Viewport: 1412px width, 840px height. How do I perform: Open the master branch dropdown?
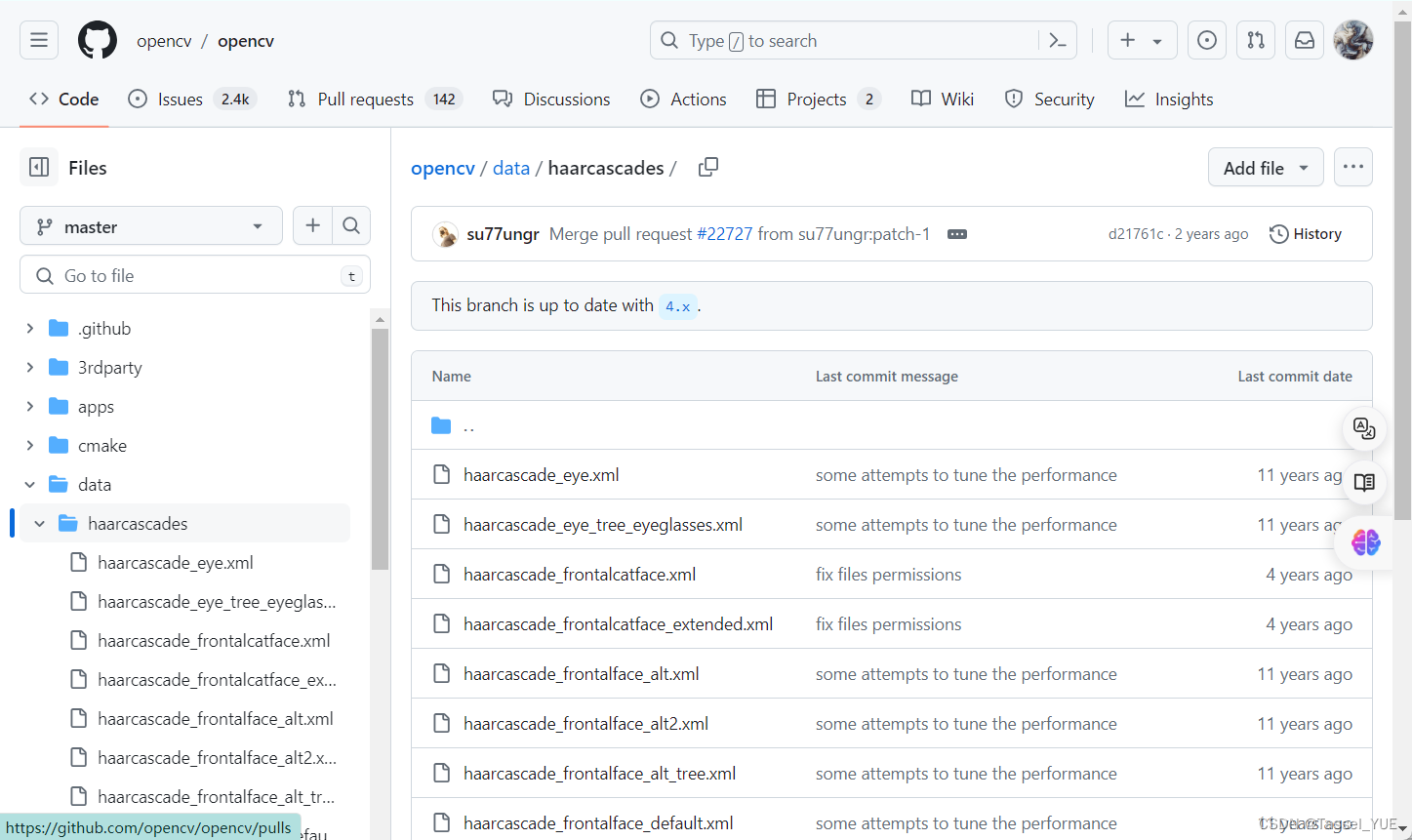(x=151, y=226)
